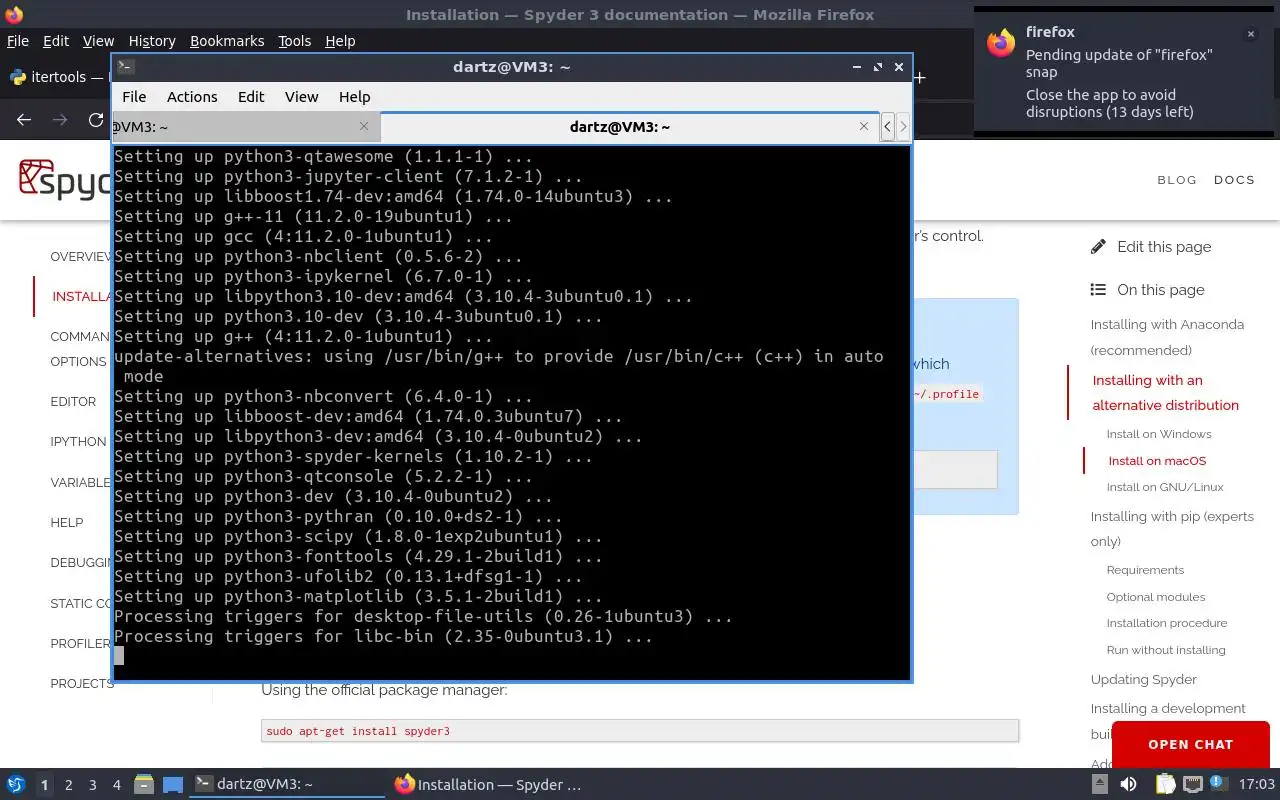Go to Updating Spyder section
Image resolution: width=1280 pixels, height=800 pixels.
(1143, 679)
